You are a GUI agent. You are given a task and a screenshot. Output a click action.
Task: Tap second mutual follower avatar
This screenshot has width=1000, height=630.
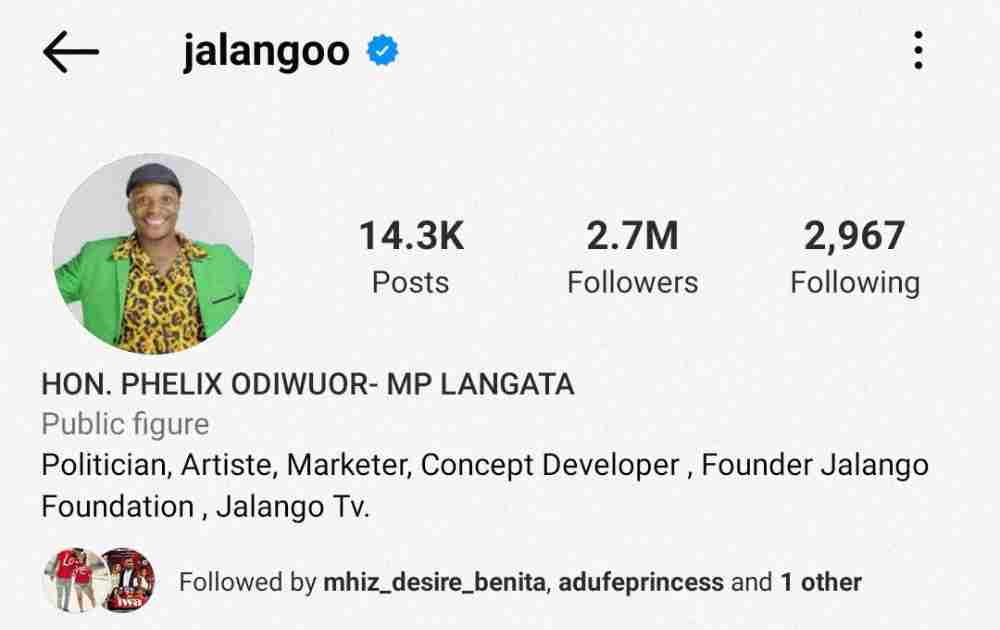(x=128, y=580)
